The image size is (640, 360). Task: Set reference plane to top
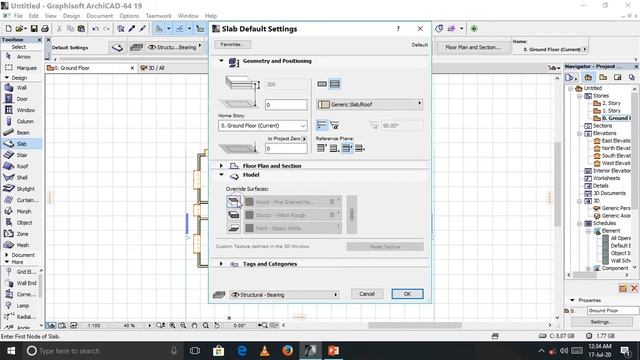(x=321, y=148)
